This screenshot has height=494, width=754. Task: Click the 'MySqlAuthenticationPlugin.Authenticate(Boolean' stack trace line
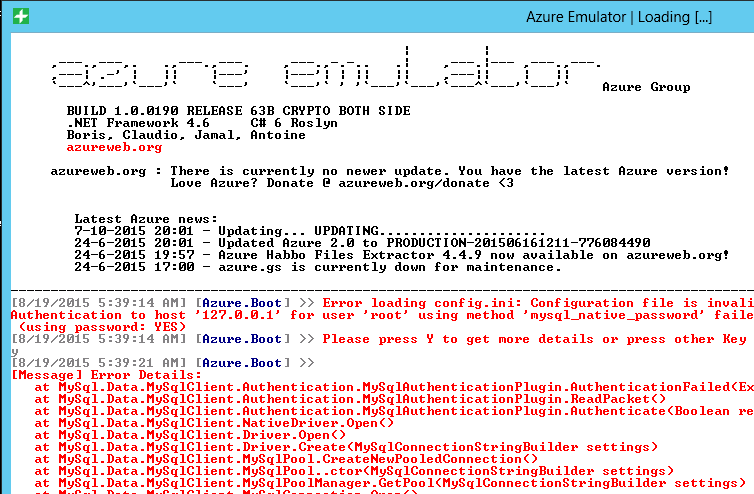point(394,411)
